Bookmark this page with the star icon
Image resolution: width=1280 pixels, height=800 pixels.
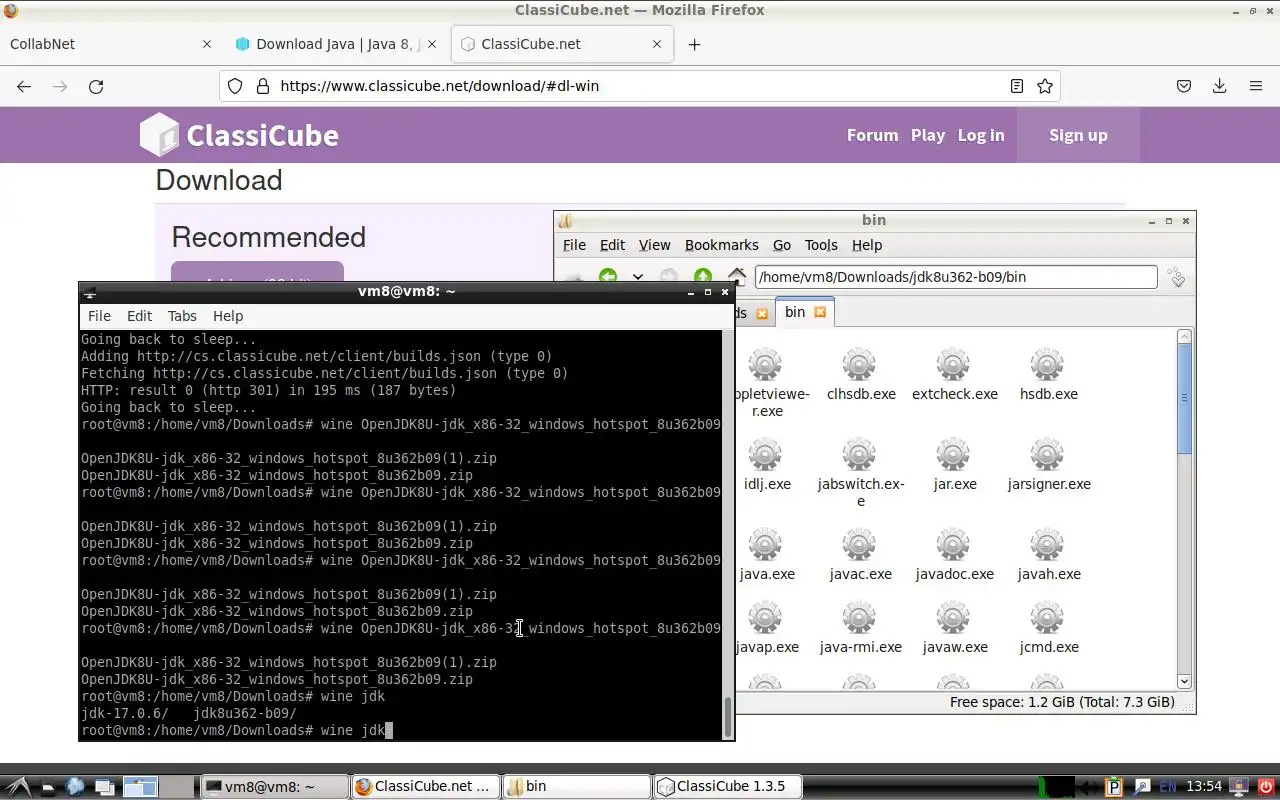[1045, 86]
